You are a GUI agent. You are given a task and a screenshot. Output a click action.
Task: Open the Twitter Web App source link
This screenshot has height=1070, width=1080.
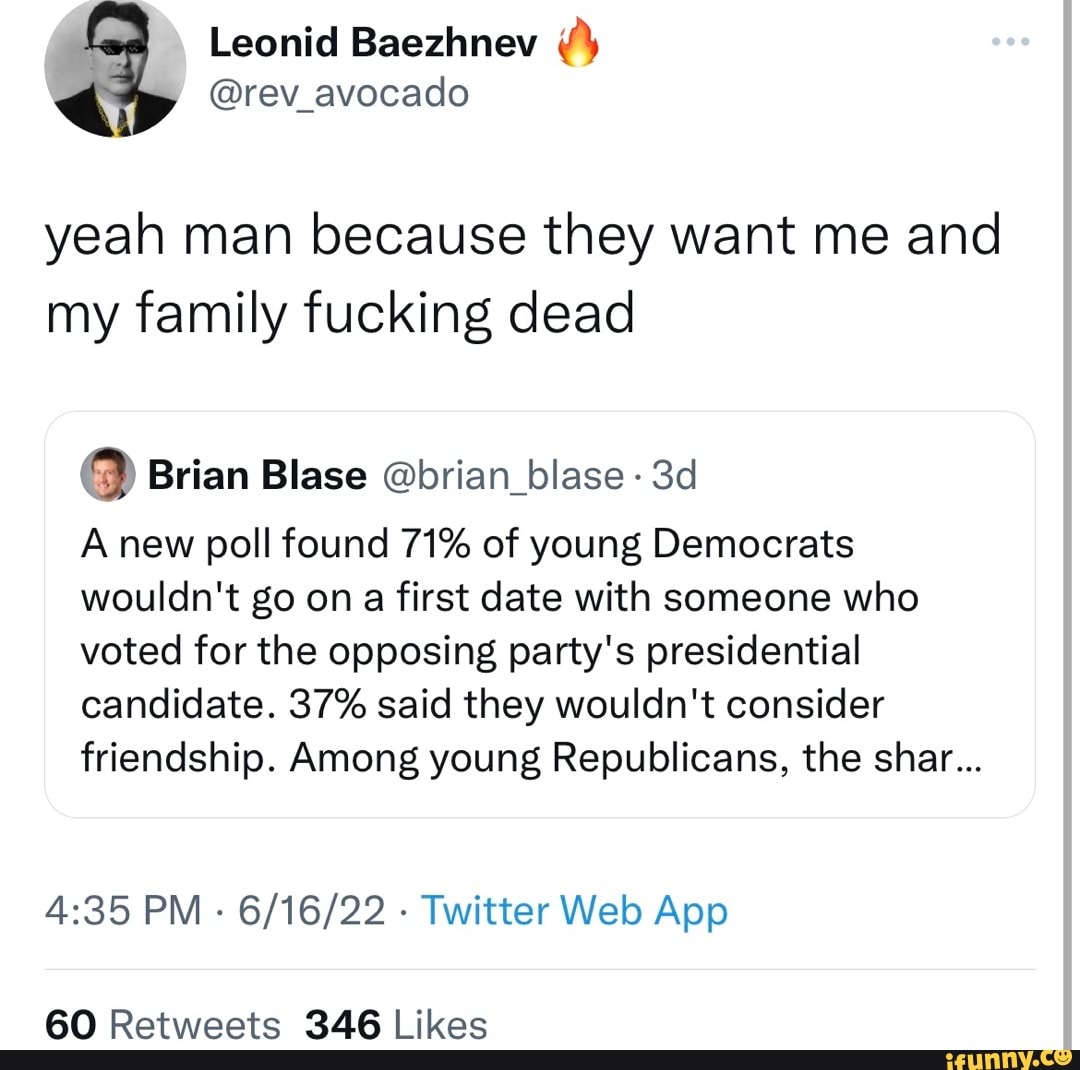574,911
